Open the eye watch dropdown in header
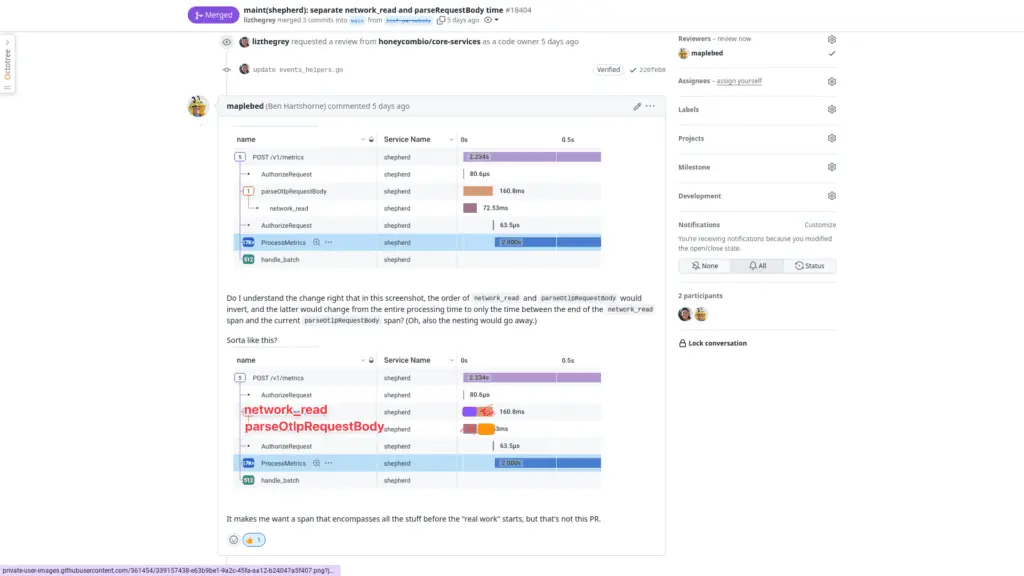Screen dimensions: 1024x576 tap(490, 20)
